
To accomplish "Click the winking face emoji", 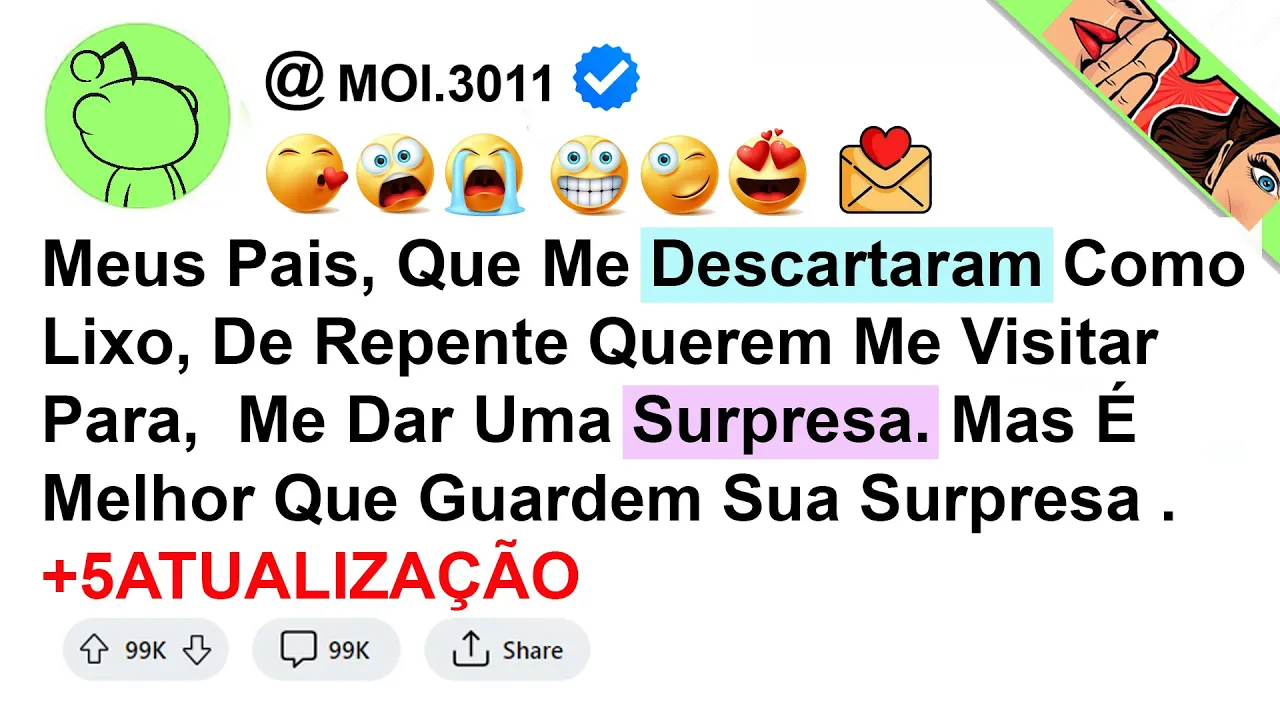I will point(679,175).
